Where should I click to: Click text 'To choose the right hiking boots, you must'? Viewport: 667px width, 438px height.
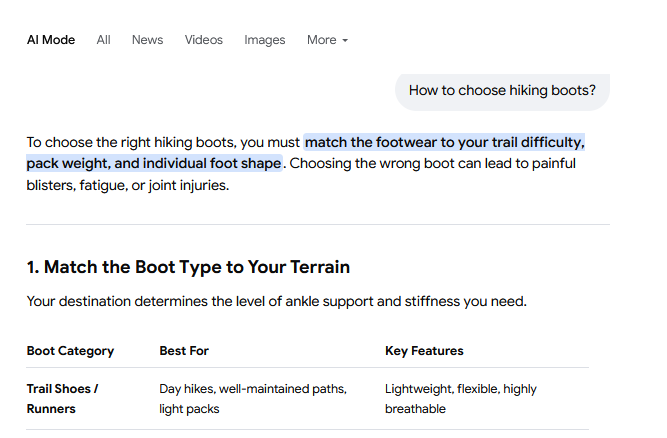click(163, 142)
